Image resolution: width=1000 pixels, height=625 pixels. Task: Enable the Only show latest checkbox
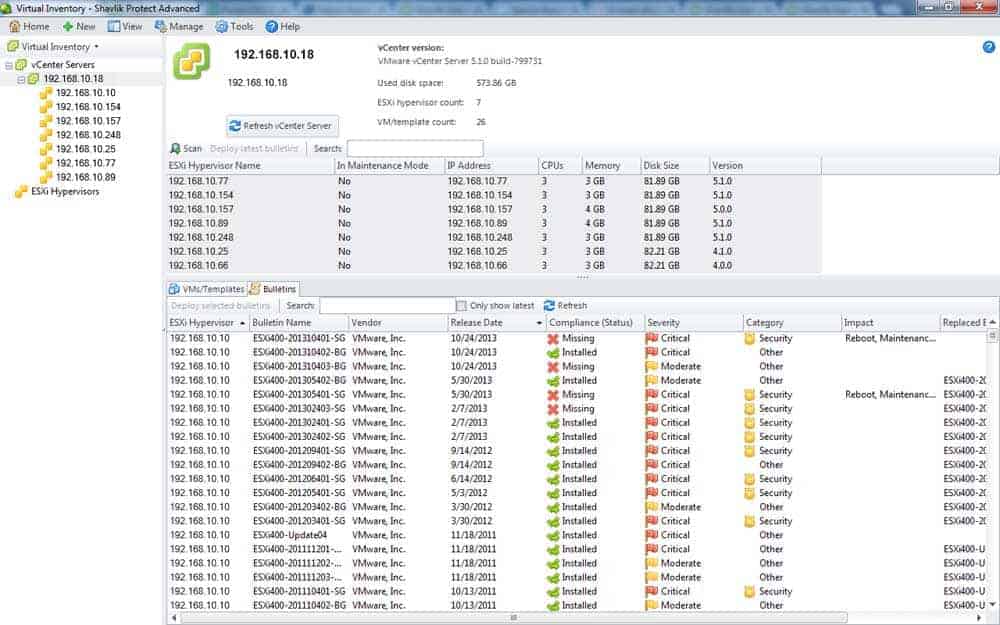[x=462, y=305]
